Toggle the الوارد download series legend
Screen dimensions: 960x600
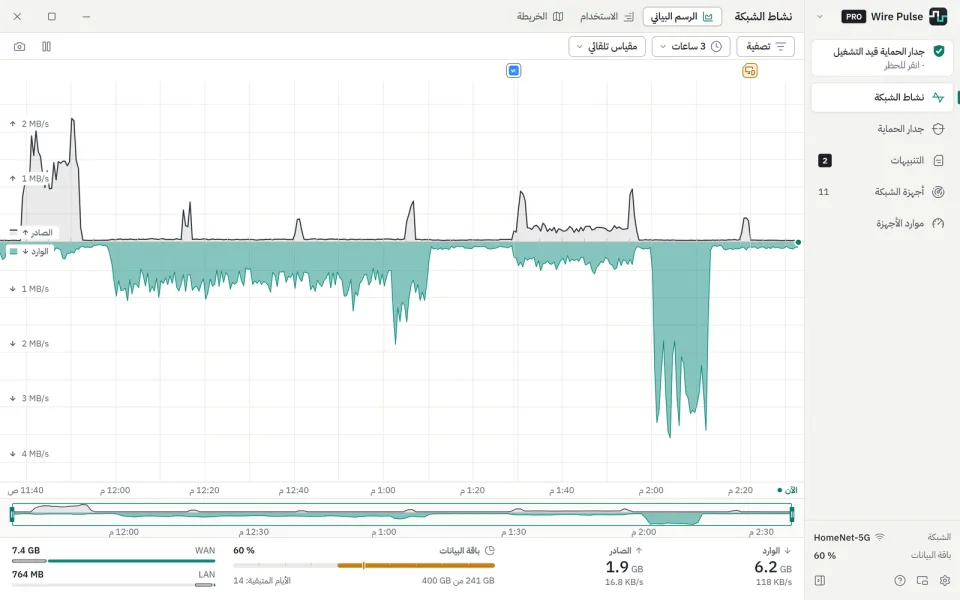pyautogui.click(x=29, y=252)
